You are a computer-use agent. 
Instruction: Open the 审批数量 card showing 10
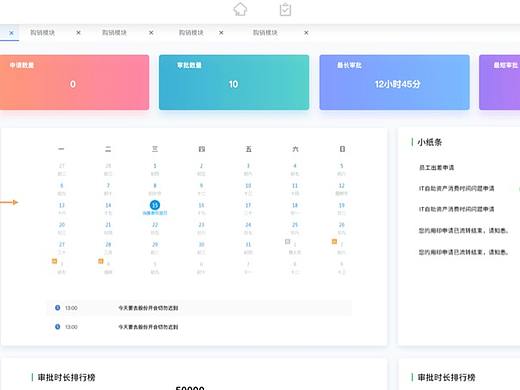tap(234, 82)
